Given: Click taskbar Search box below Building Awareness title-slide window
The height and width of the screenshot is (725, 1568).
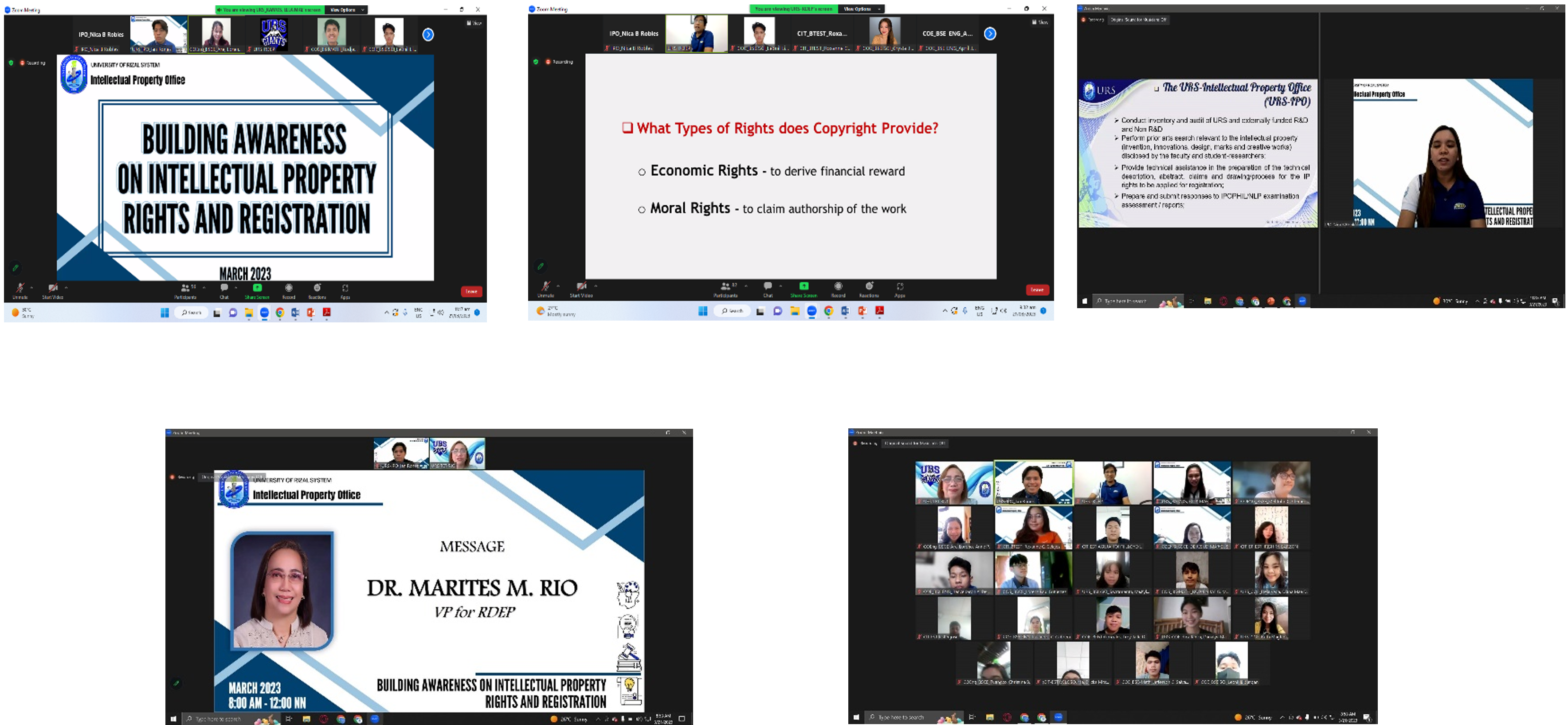Looking at the screenshot, I should point(192,312).
